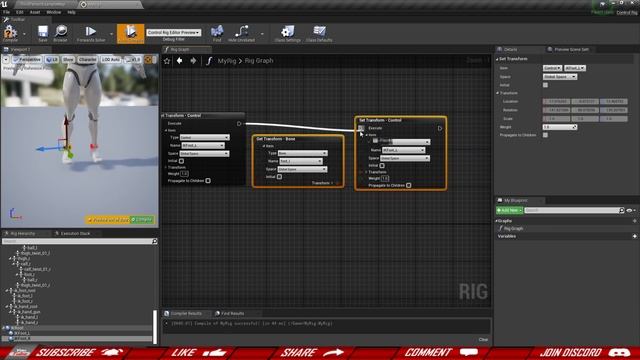
Task: Click the Find binoculars icon
Action: tap(217, 31)
